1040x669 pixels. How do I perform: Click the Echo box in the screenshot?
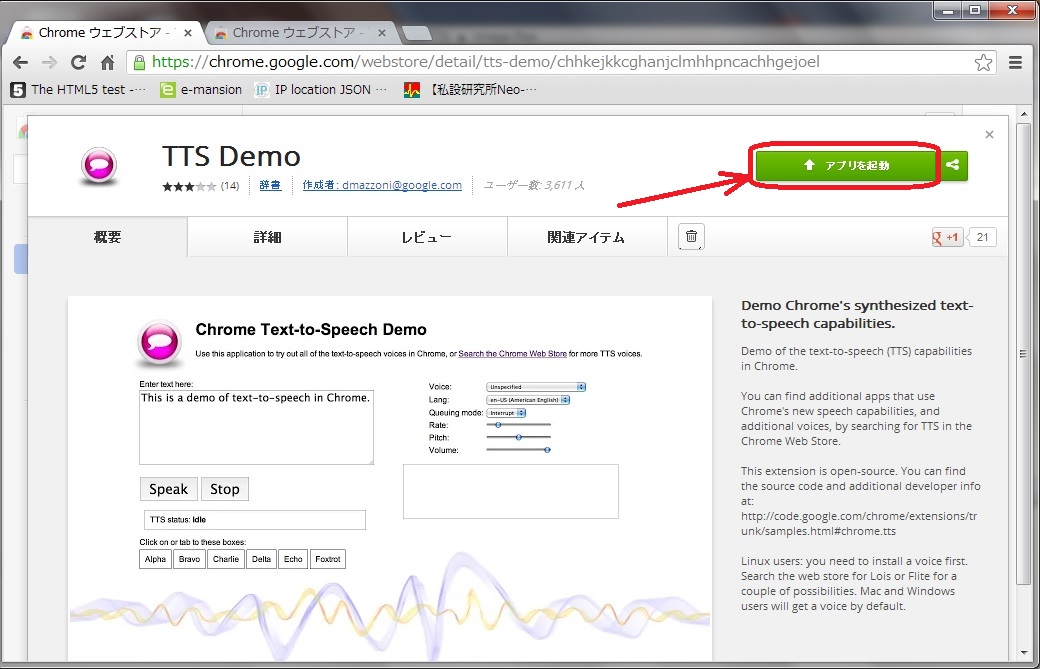(293, 559)
